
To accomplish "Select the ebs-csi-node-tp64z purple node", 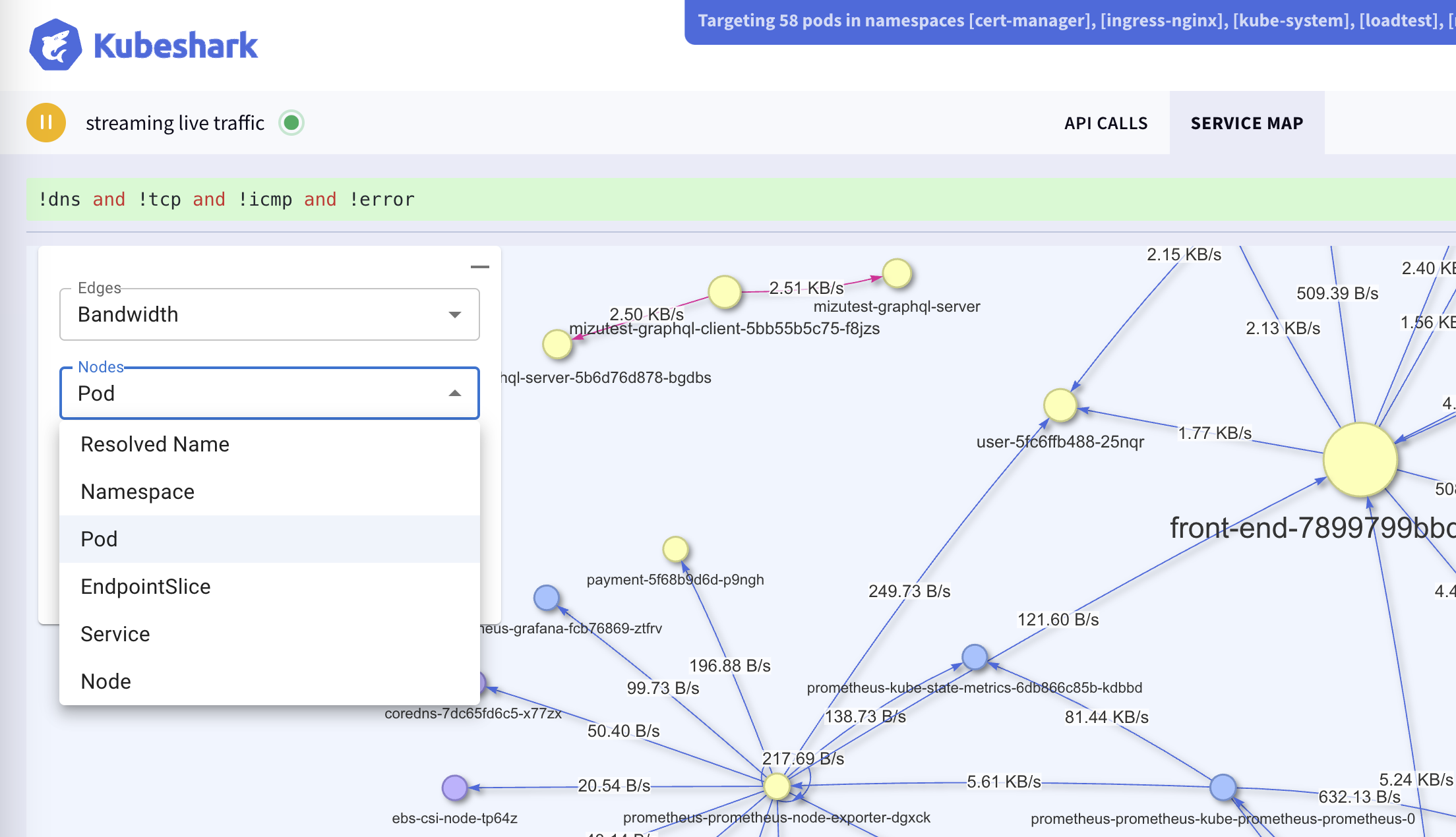I will pos(454,788).
